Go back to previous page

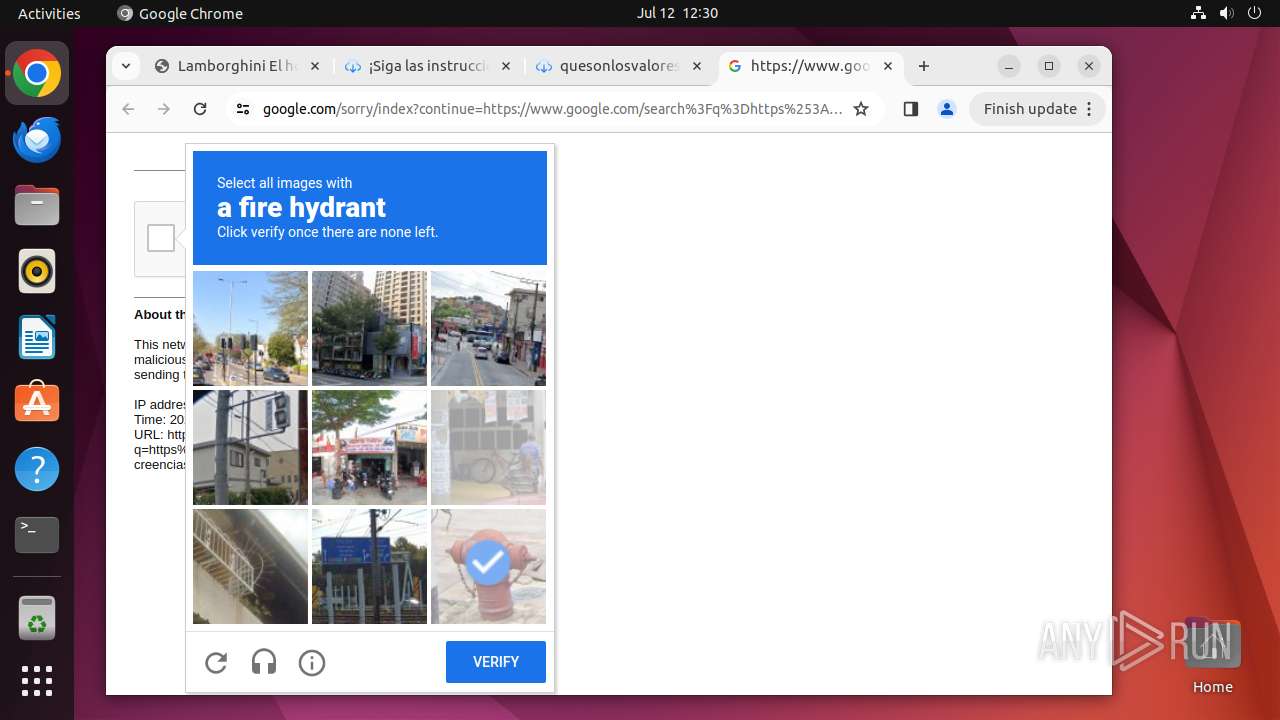tap(128, 109)
